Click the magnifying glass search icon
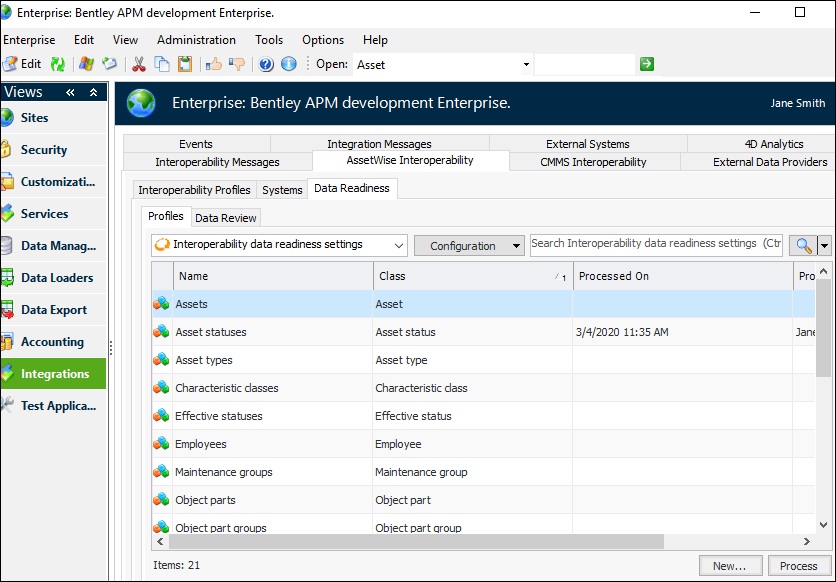Image resolution: width=836 pixels, height=582 pixels. click(x=802, y=245)
